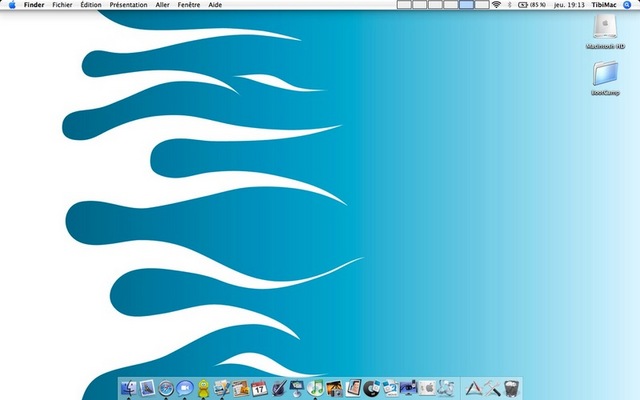The height and width of the screenshot is (400, 640).
Task: Open the Présentation menu
Action: (x=128, y=5)
